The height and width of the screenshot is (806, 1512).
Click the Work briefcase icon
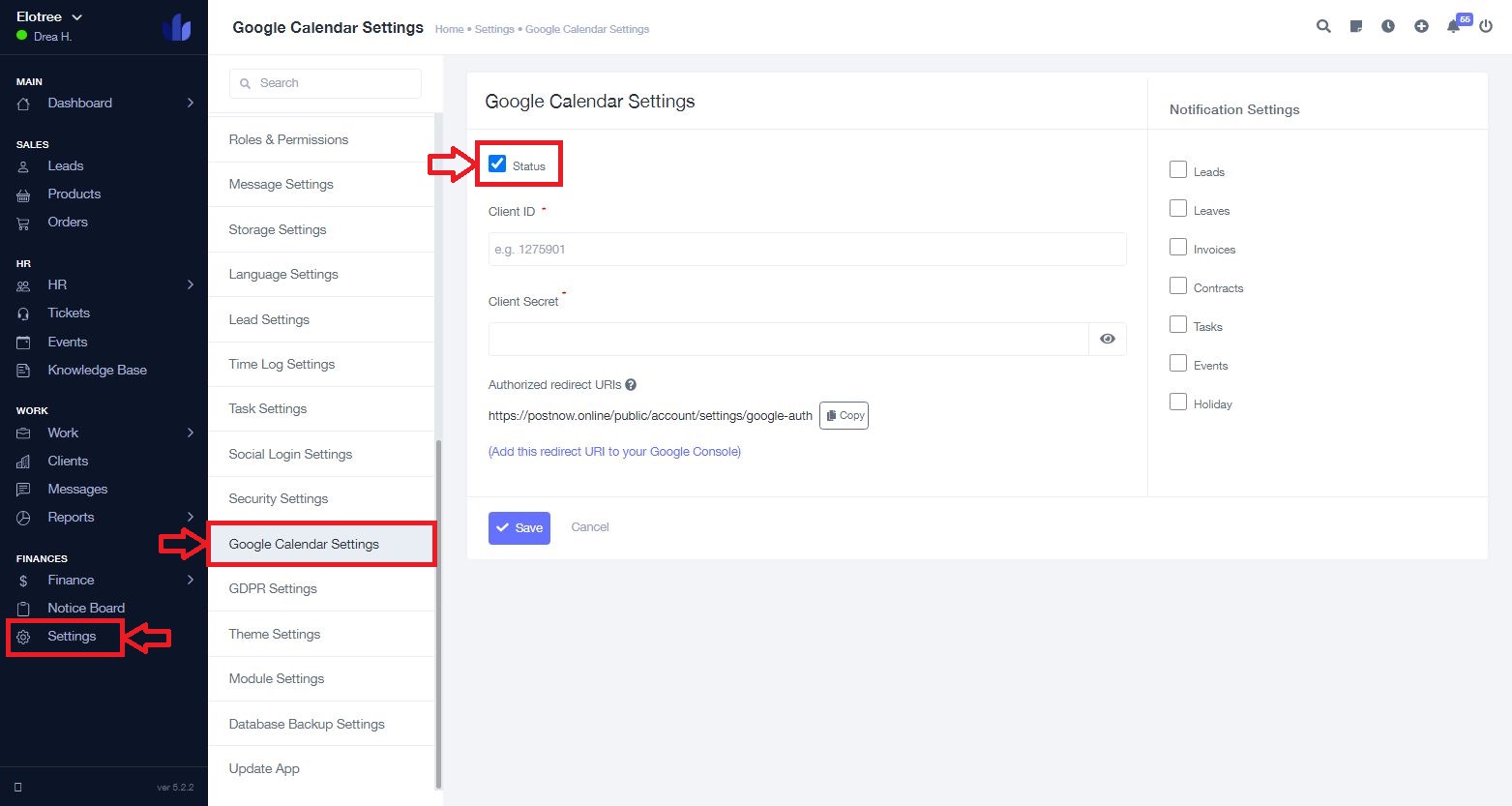click(x=23, y=433)
